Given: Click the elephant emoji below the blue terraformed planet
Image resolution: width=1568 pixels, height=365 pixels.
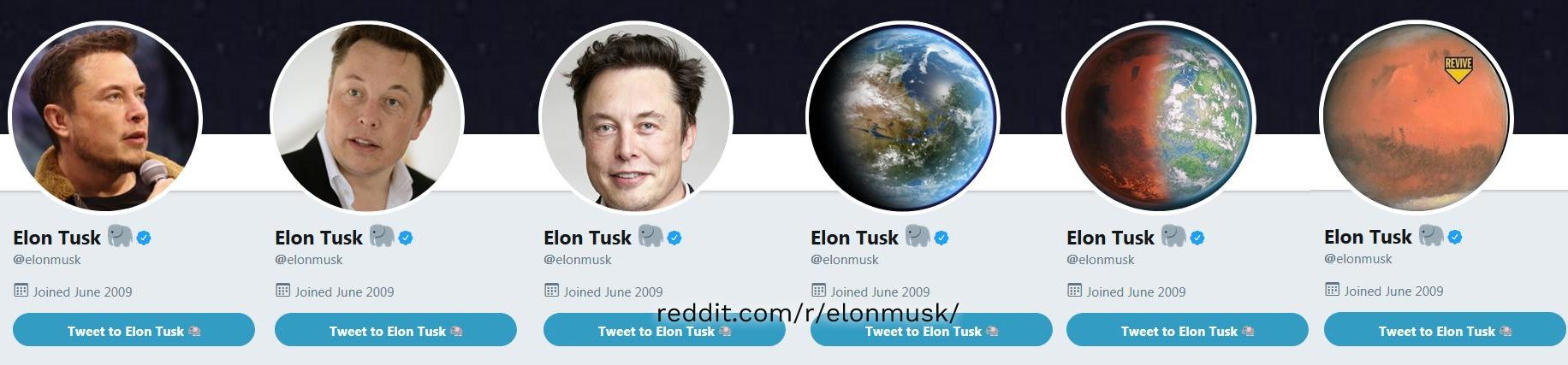Looking at the screenshot, I should point(917,236).
